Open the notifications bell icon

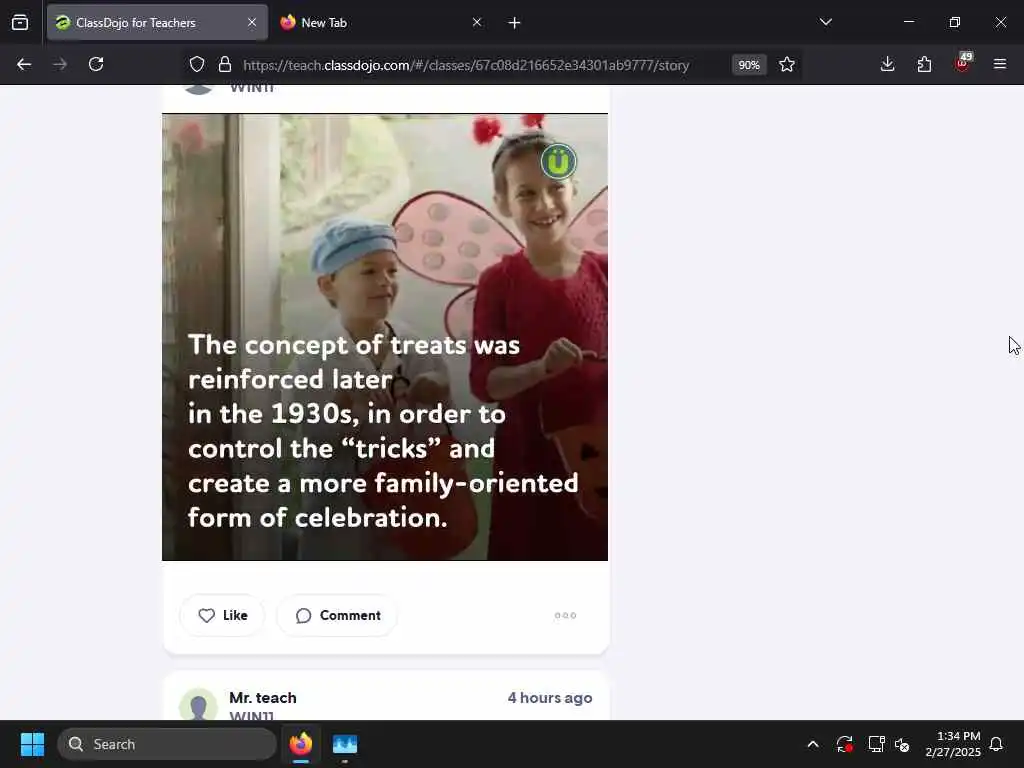pyautogui.click(x=997, y=744)
